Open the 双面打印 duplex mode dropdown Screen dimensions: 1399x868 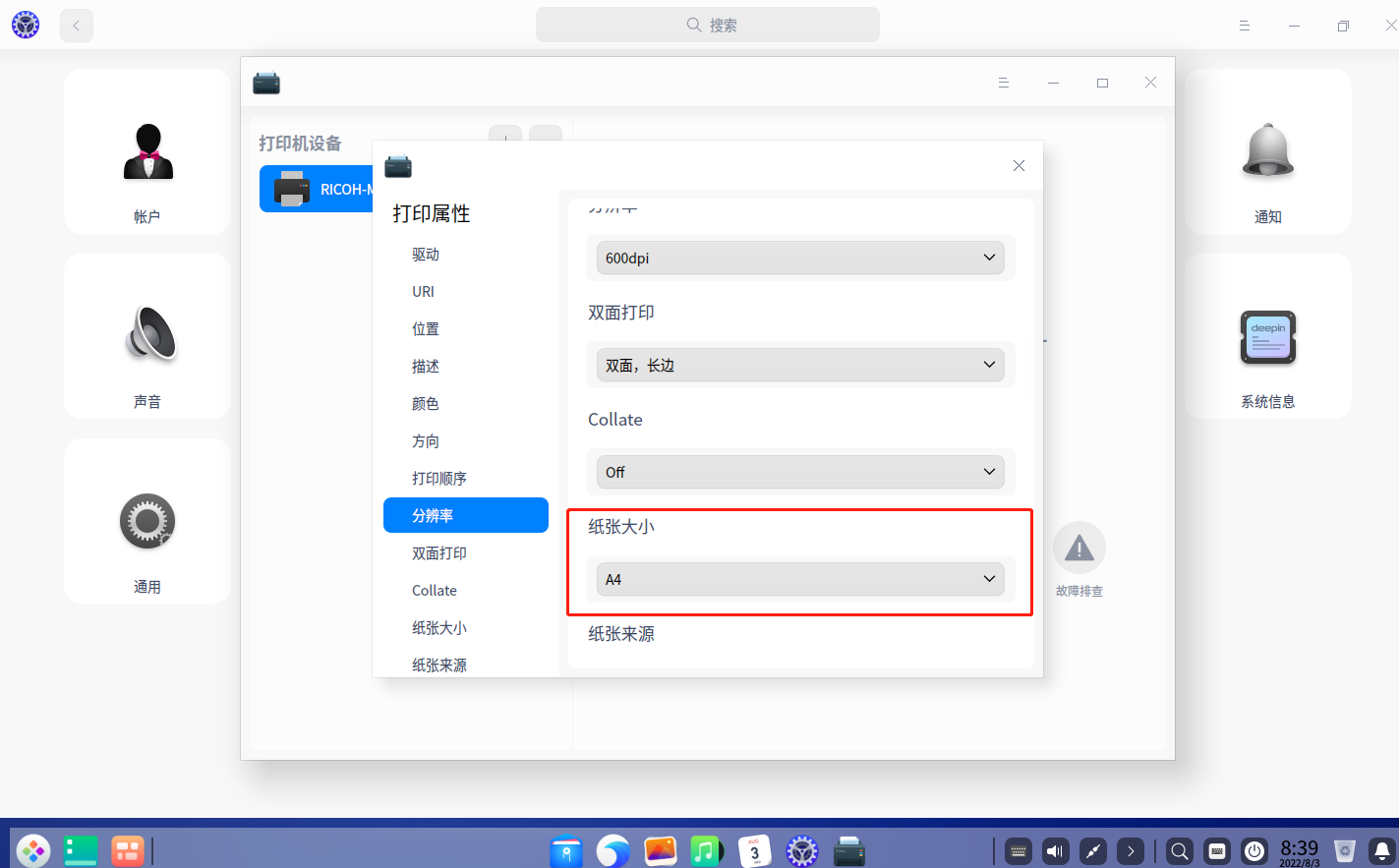[x=799, y=364]
